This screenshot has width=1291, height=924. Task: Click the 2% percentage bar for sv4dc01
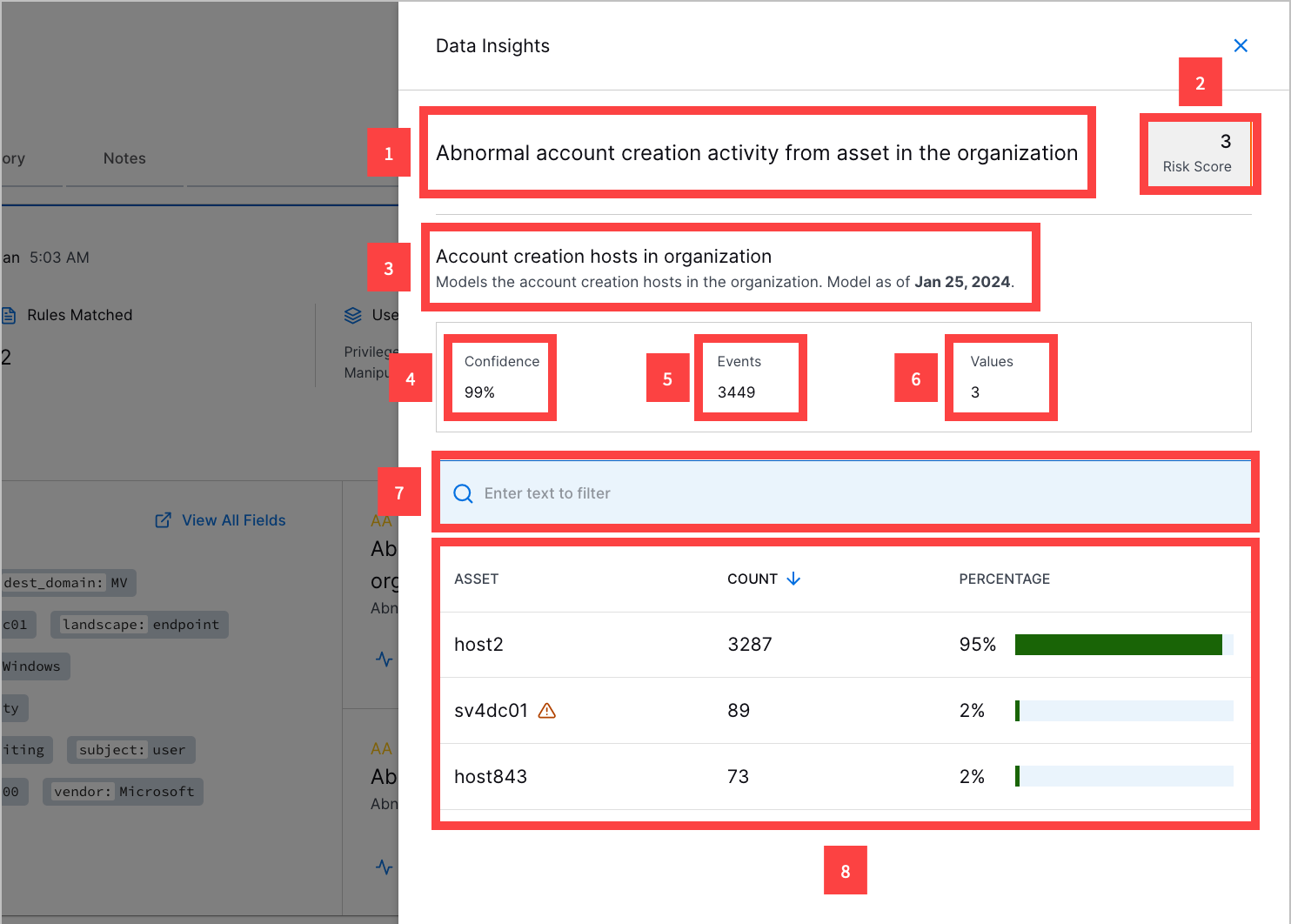click(x=1124, y=711)
